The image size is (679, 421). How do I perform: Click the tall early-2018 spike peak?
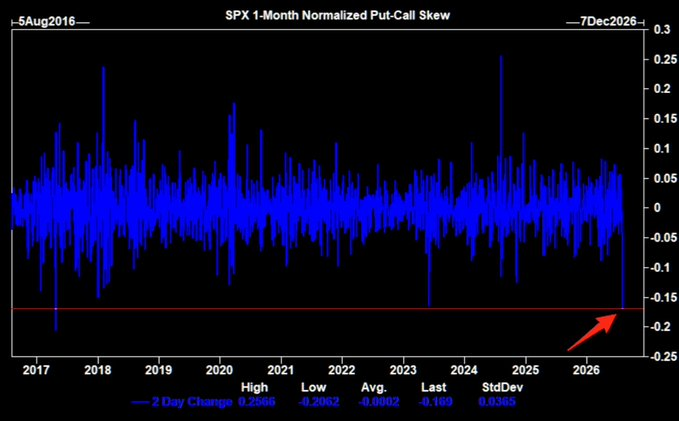tap(103, 68)
